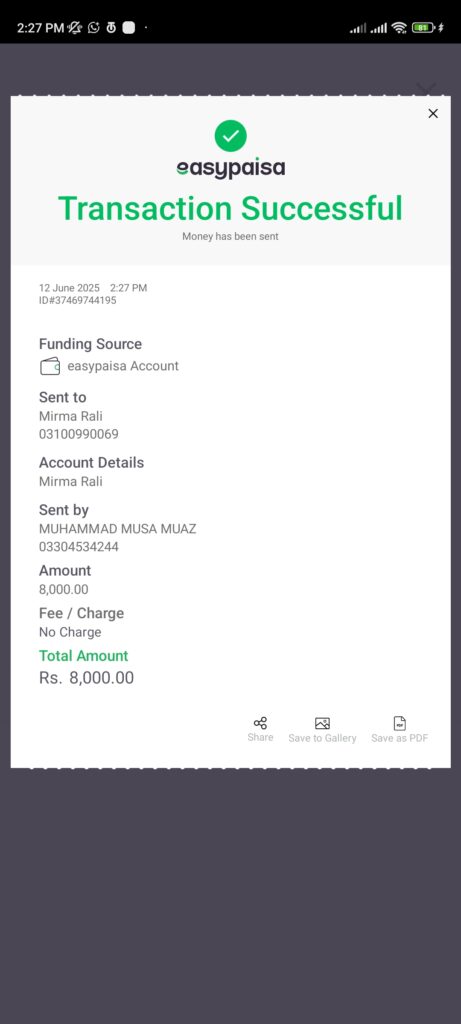Tap the transaction ID number
Image resolution: width=461 pixels, height=1024 pixels.
tap(78, 300)
